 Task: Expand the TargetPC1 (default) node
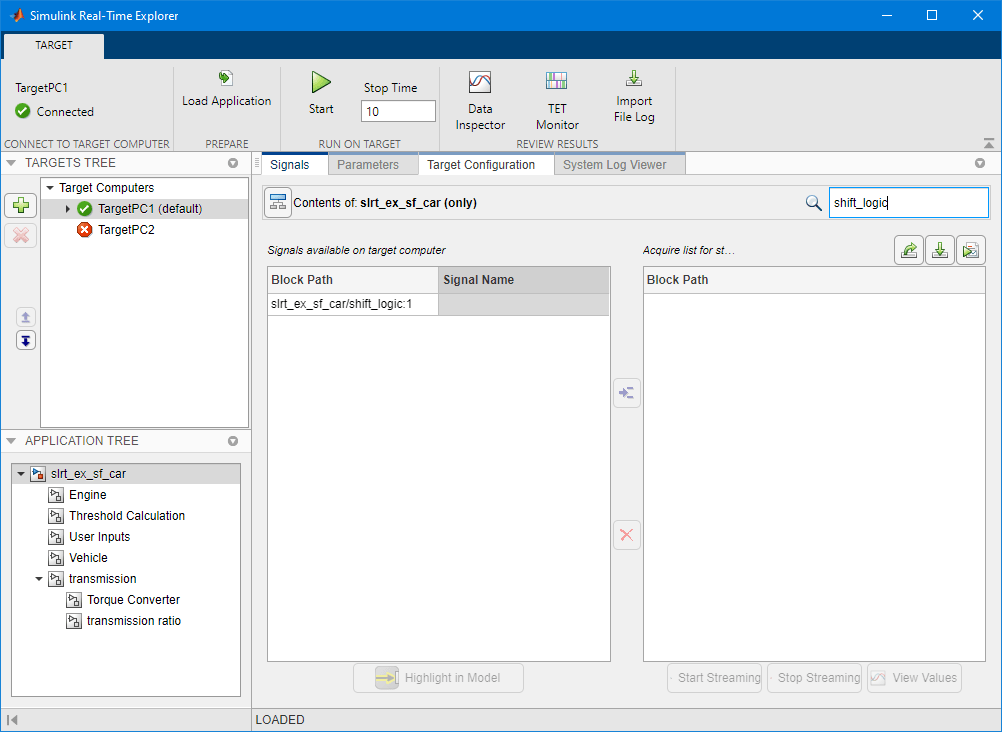point(68,209)
